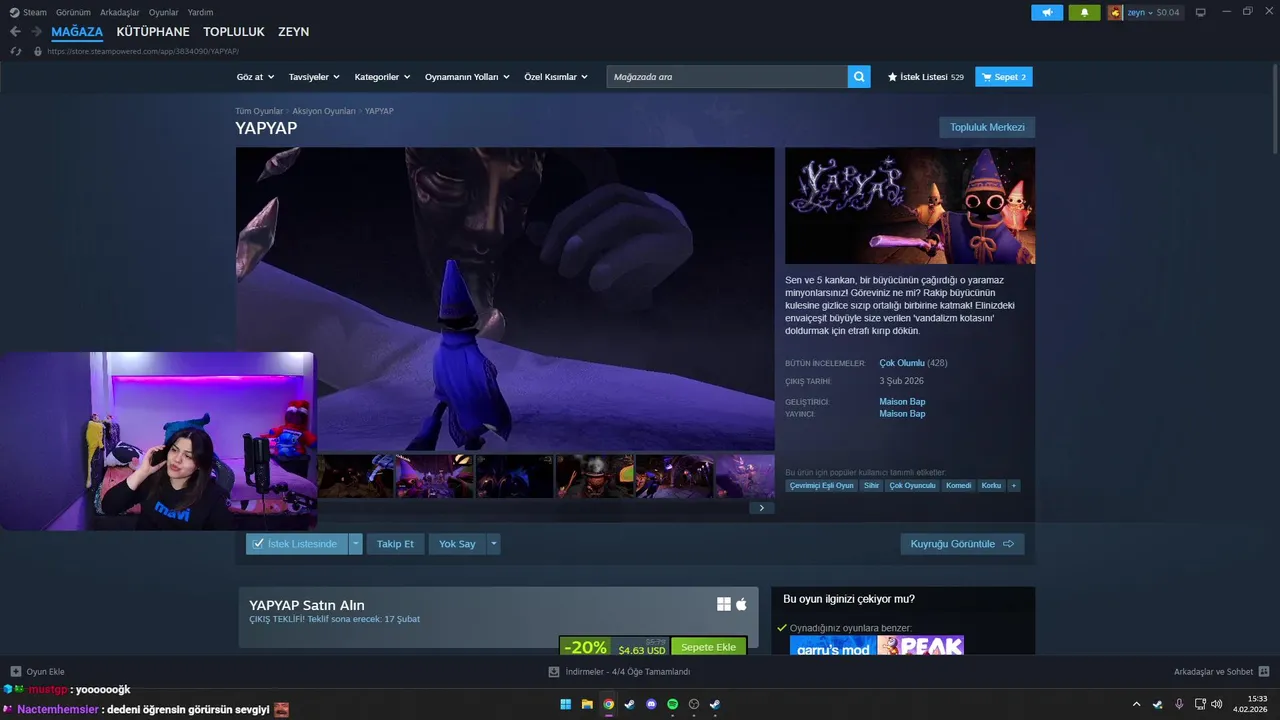1280x720 pixels.
Task: Expand the Yok Say arrow dropdown
Action: 493,544
